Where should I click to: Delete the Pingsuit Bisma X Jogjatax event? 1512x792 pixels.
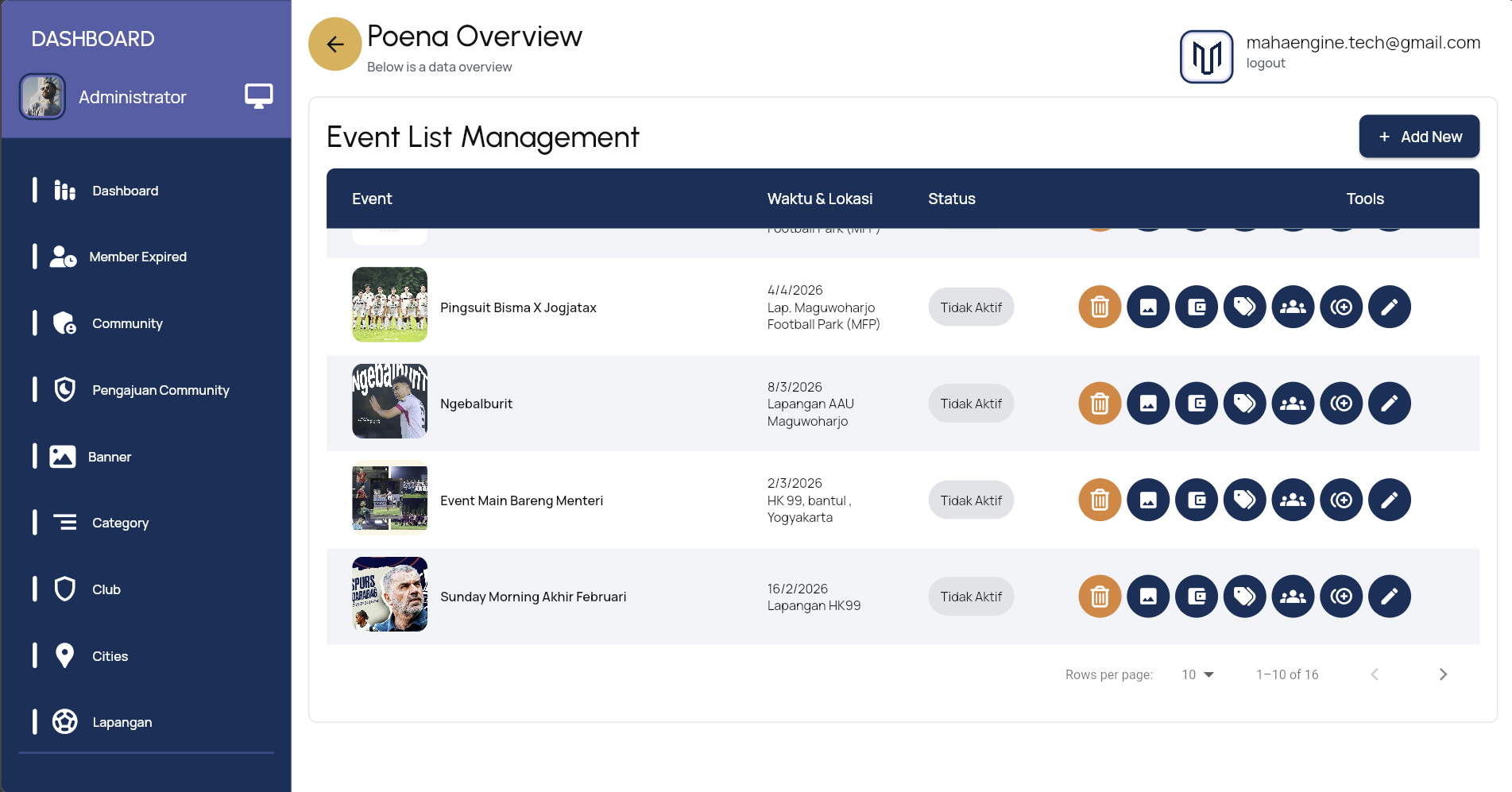coord(1100,307)
